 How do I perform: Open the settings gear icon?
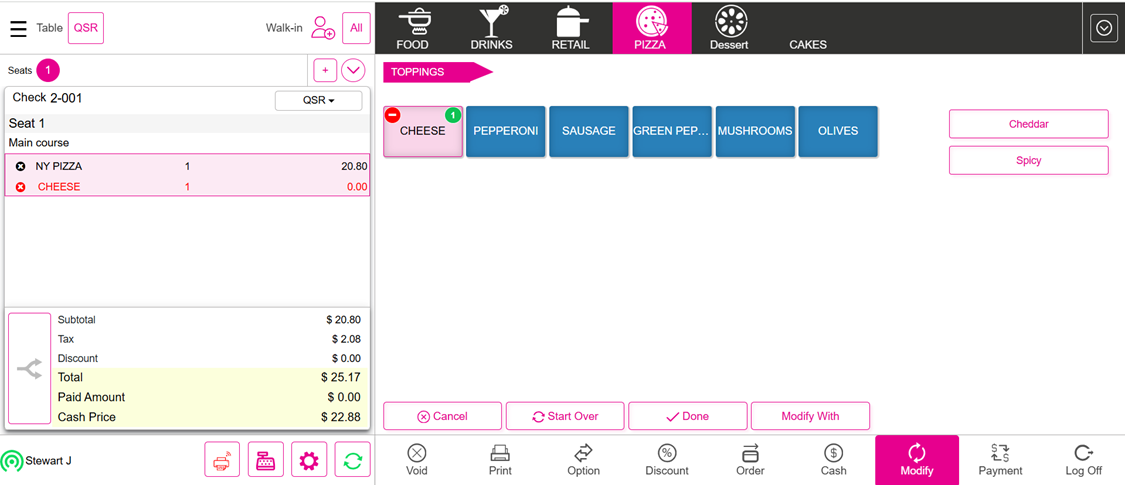[309, 460]
